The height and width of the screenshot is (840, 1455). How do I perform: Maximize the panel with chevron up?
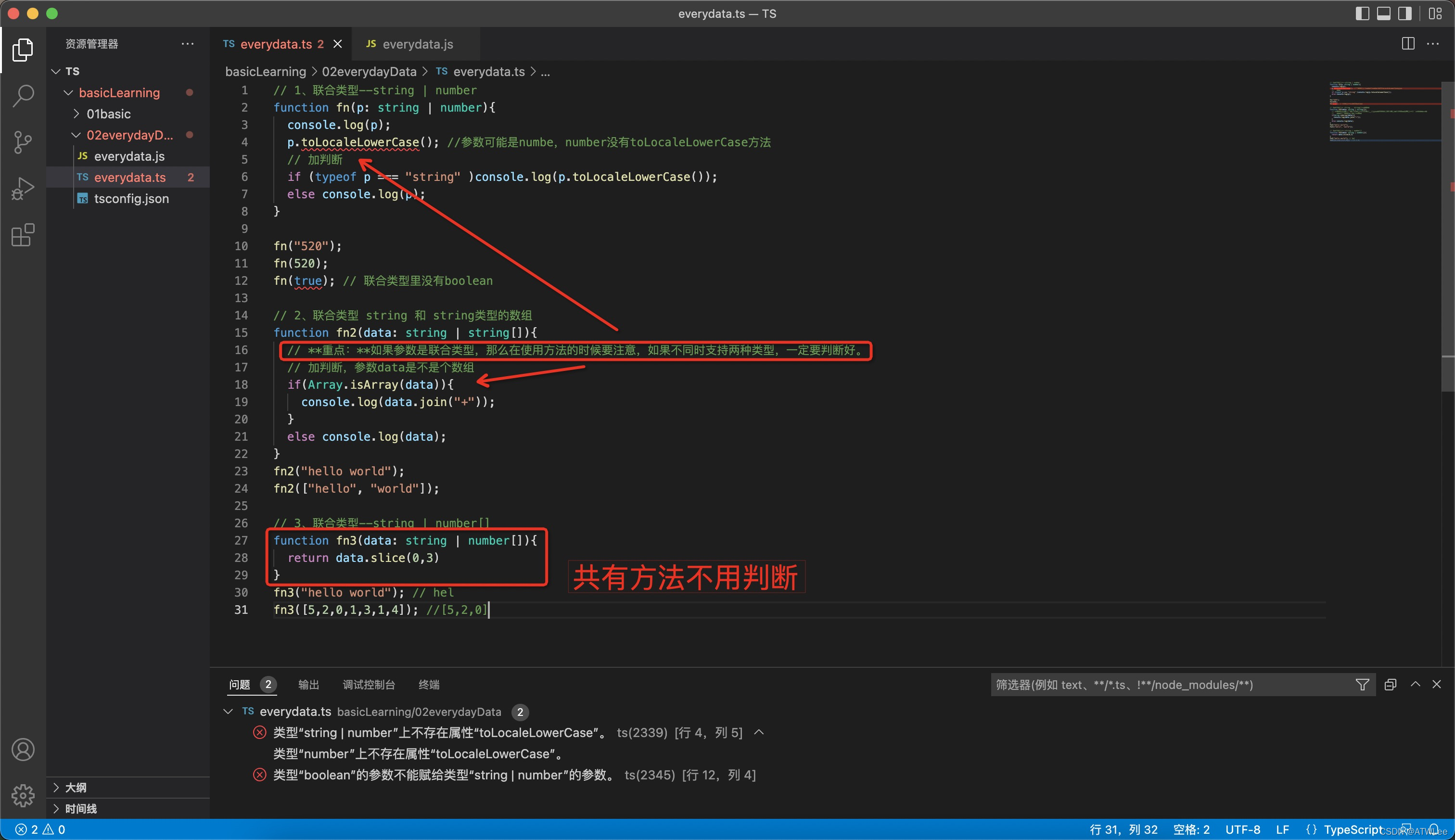pos(1415,684)
